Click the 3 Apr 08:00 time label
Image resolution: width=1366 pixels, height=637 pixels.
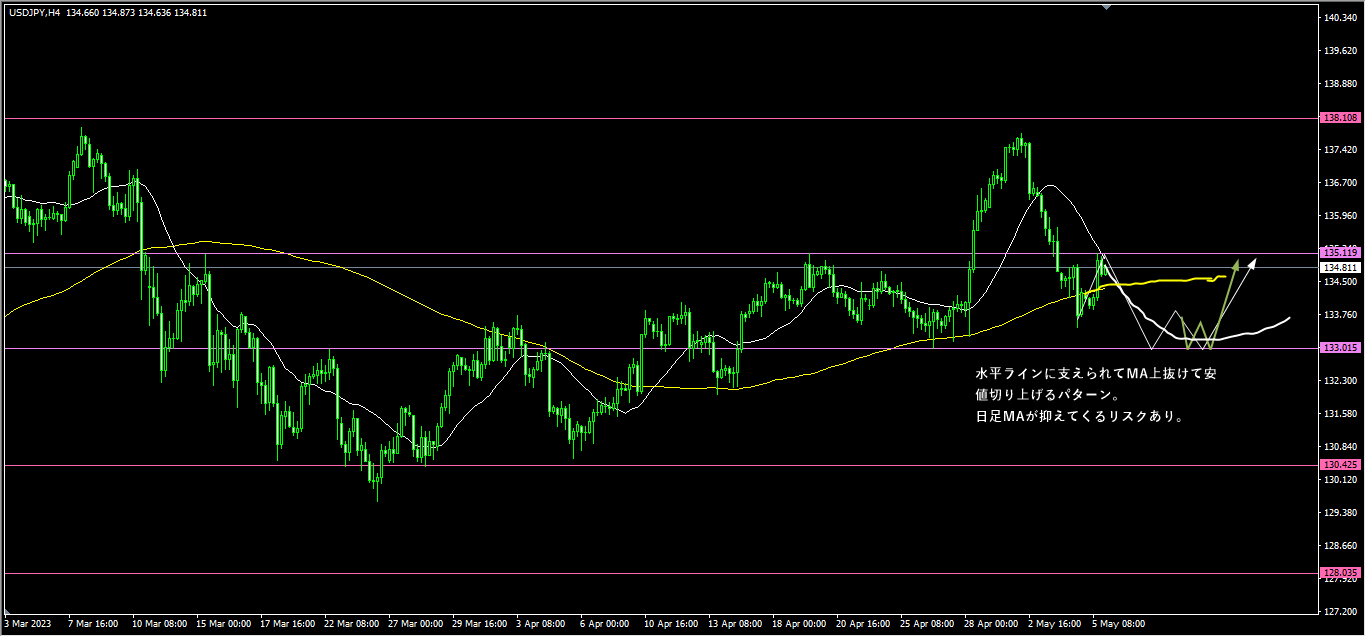click(541, 623)
